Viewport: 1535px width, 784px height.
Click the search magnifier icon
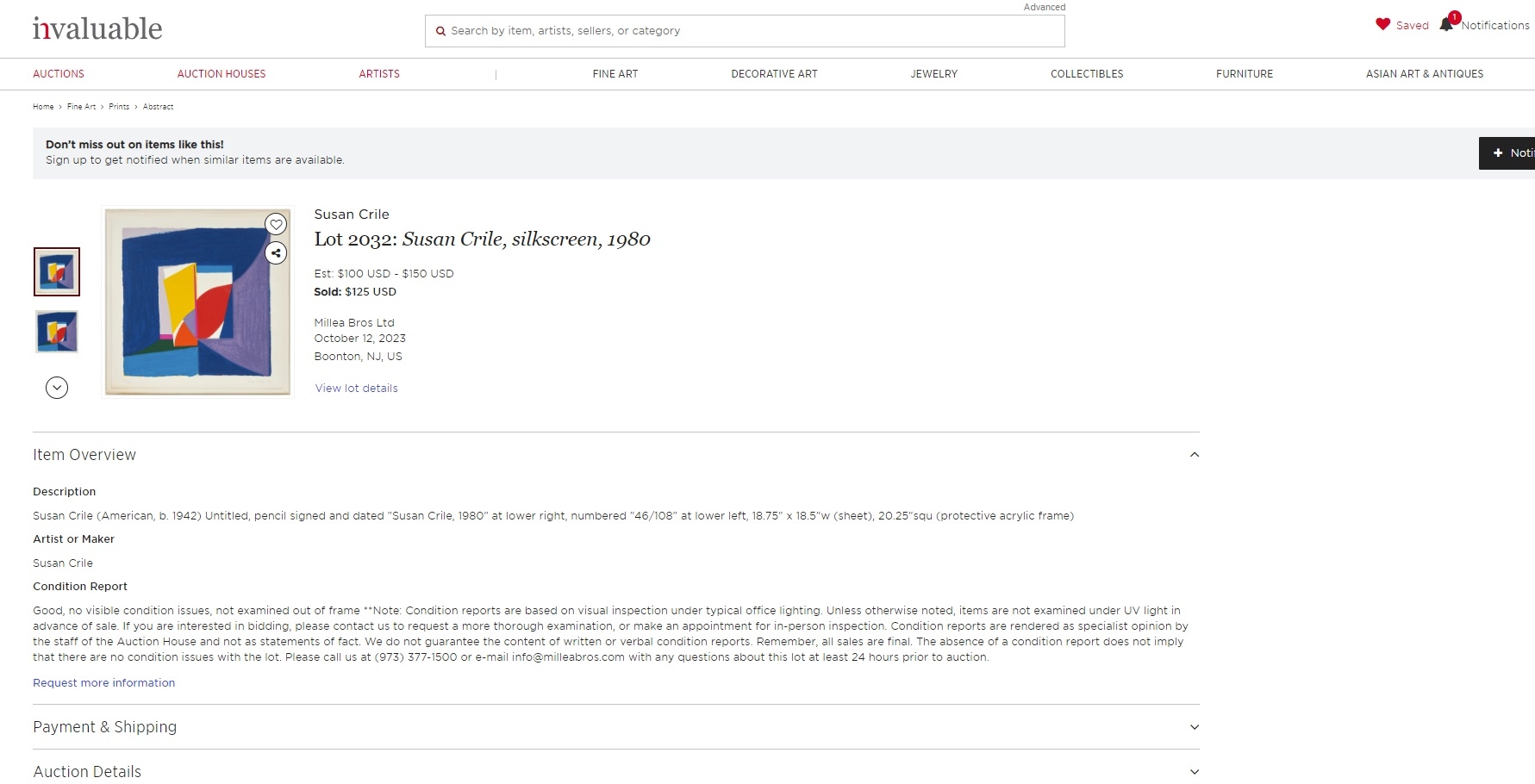440,31
